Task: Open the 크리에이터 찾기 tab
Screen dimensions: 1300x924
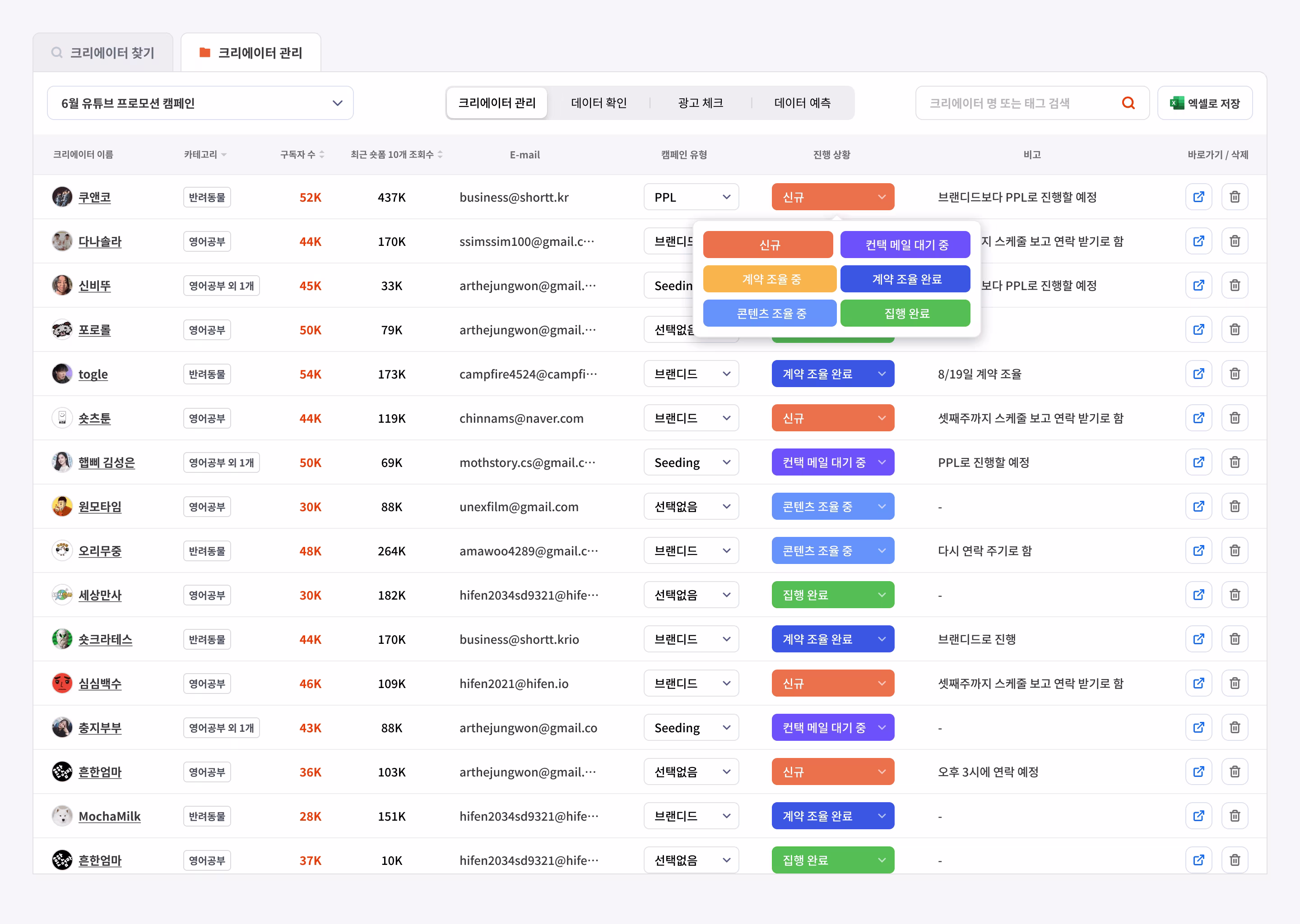Action: click(x=103, y=53)
